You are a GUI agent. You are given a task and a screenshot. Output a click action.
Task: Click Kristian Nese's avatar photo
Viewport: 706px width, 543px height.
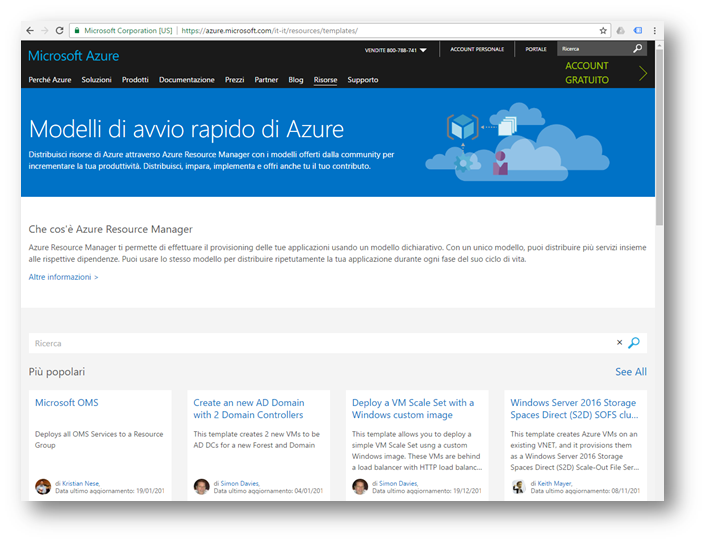pyautogui.click(x=43, y=486)
